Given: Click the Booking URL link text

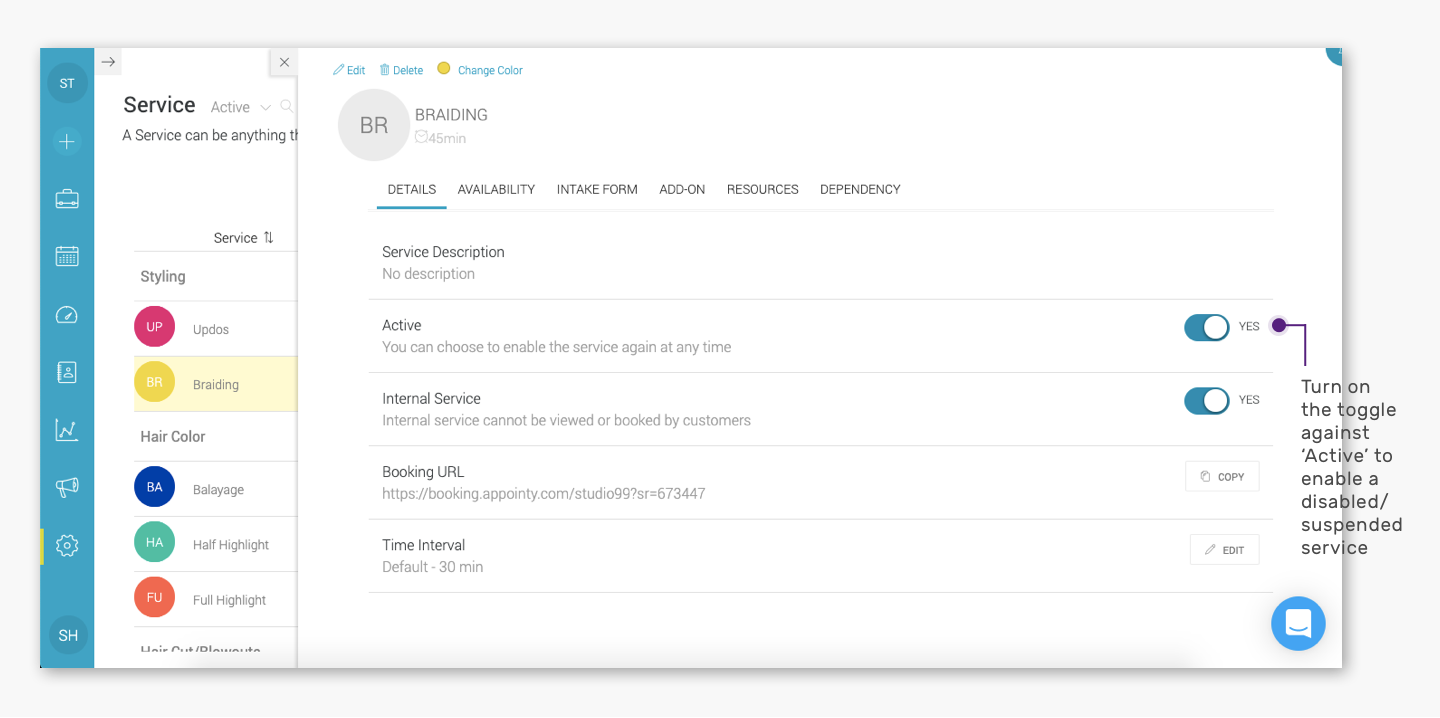Looking at the screenshot, I should coord(544,494).
